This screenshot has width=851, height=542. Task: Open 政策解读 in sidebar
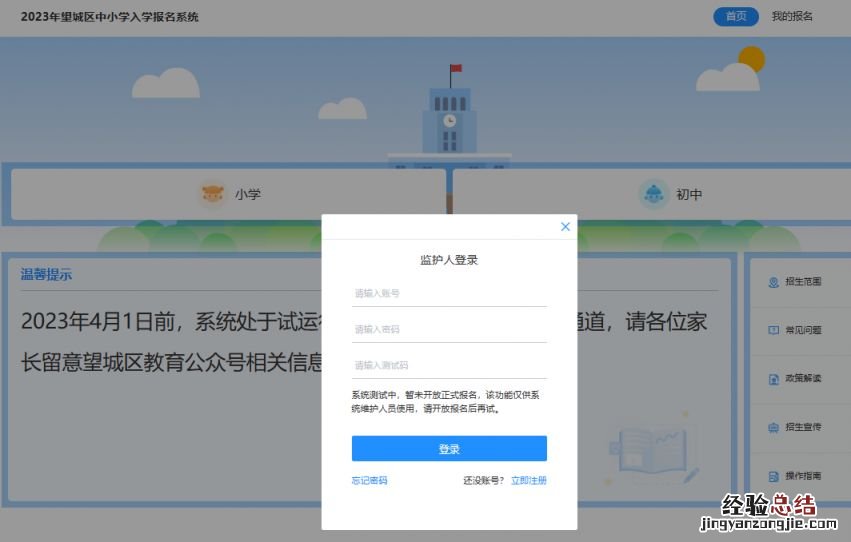[803, 378]
